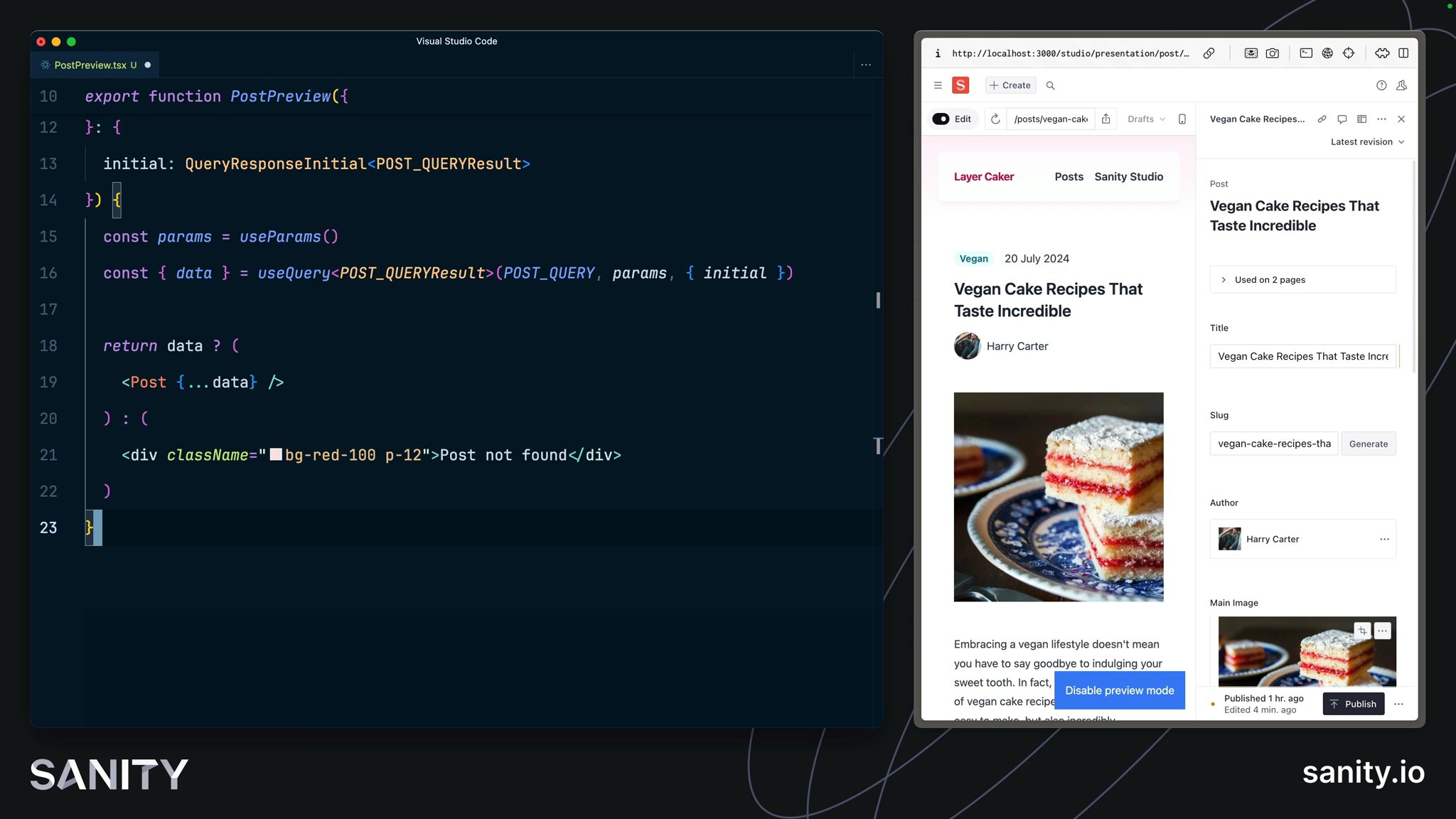
Task: Open the Harry Carter author reference options menu
Action: tap(1384, 539)
